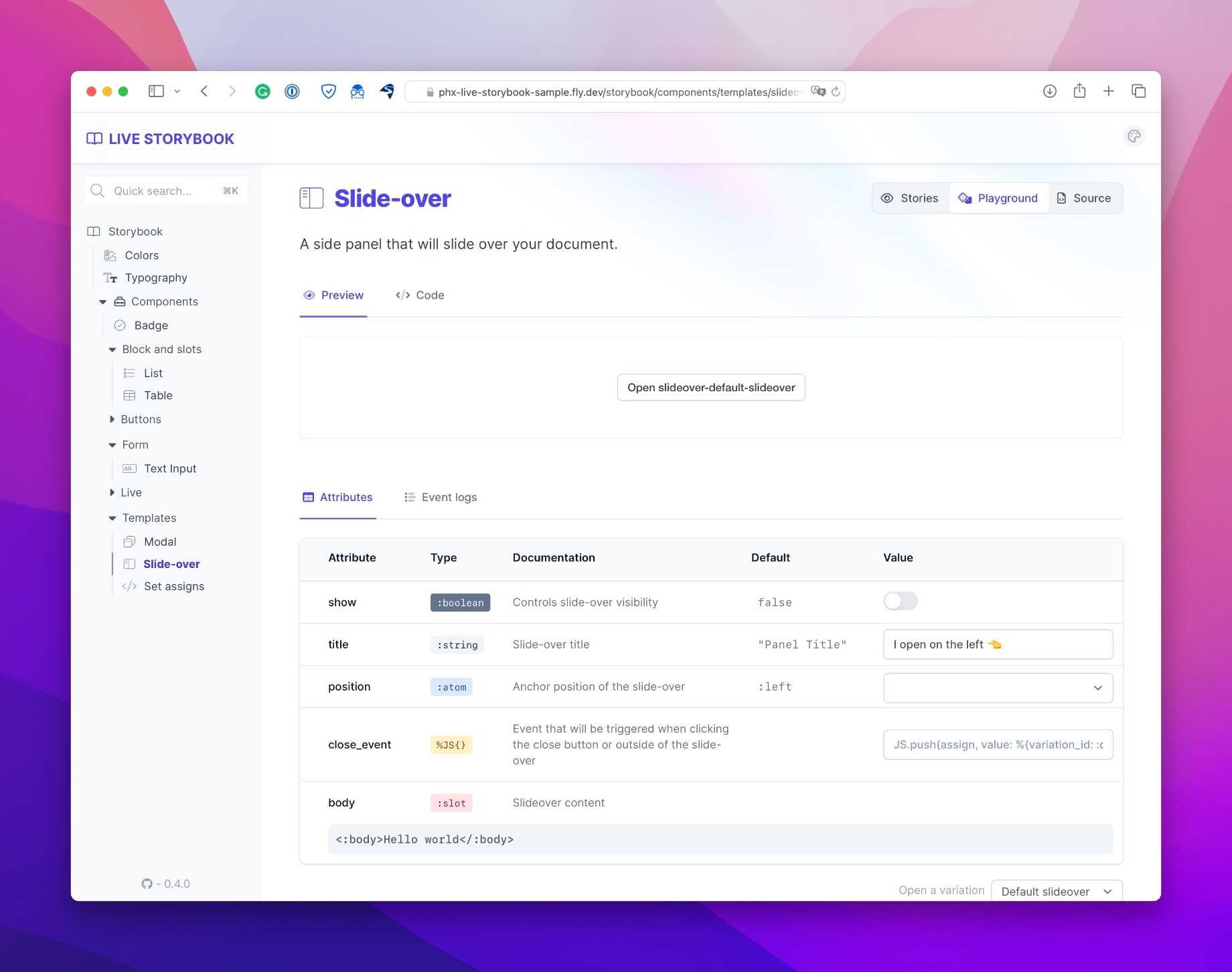Viewport: 1232px width, 972px height.
Task: Click the theme palette icon top right
Action: click(x=1134, y=136)
